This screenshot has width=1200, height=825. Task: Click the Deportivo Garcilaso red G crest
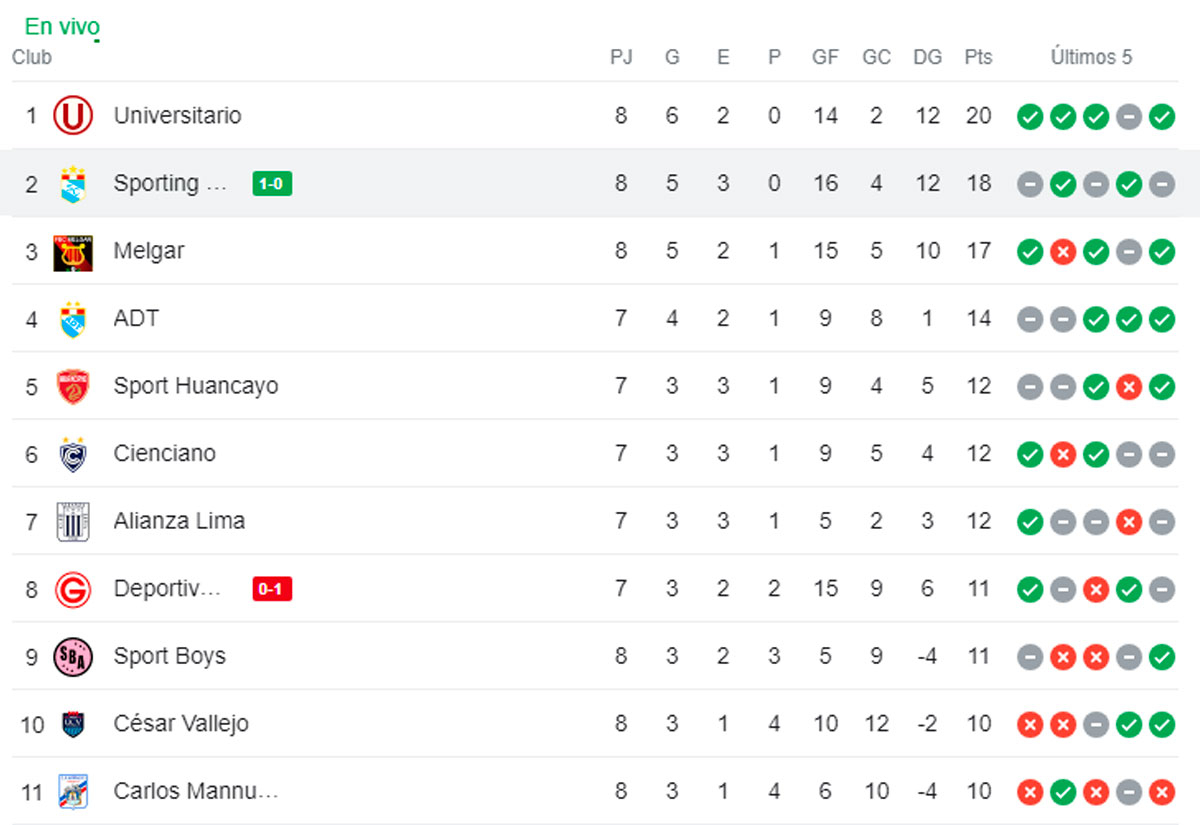[x=73, y=589]
